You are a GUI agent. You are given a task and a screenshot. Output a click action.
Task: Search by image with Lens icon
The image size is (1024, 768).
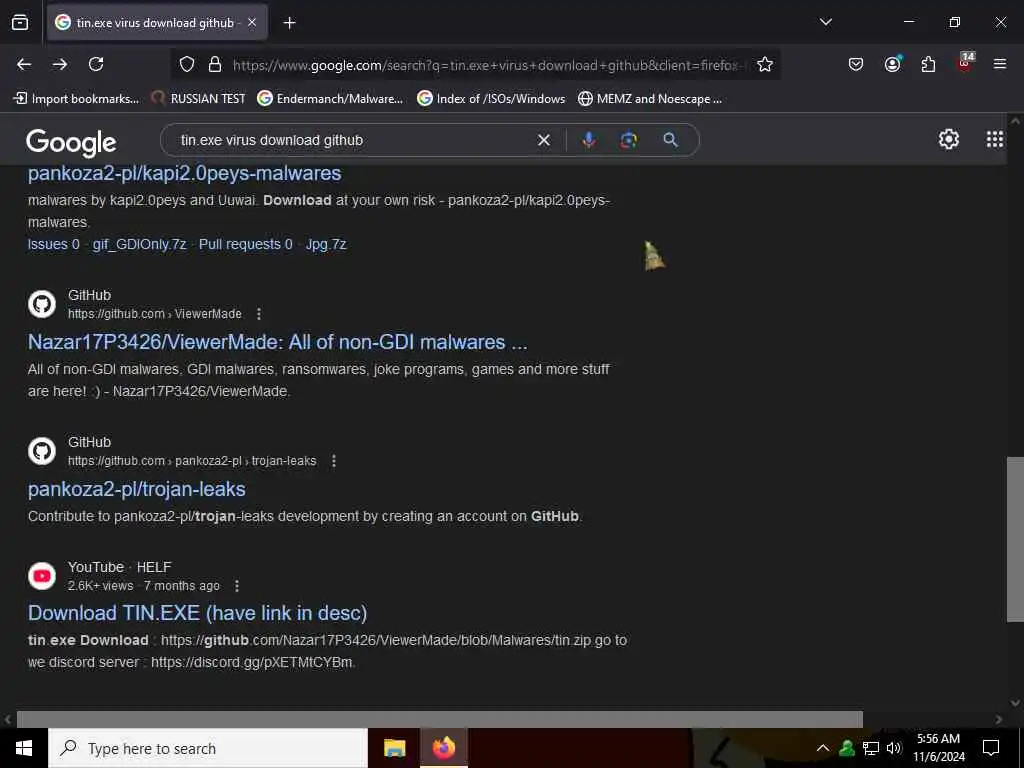628,140
